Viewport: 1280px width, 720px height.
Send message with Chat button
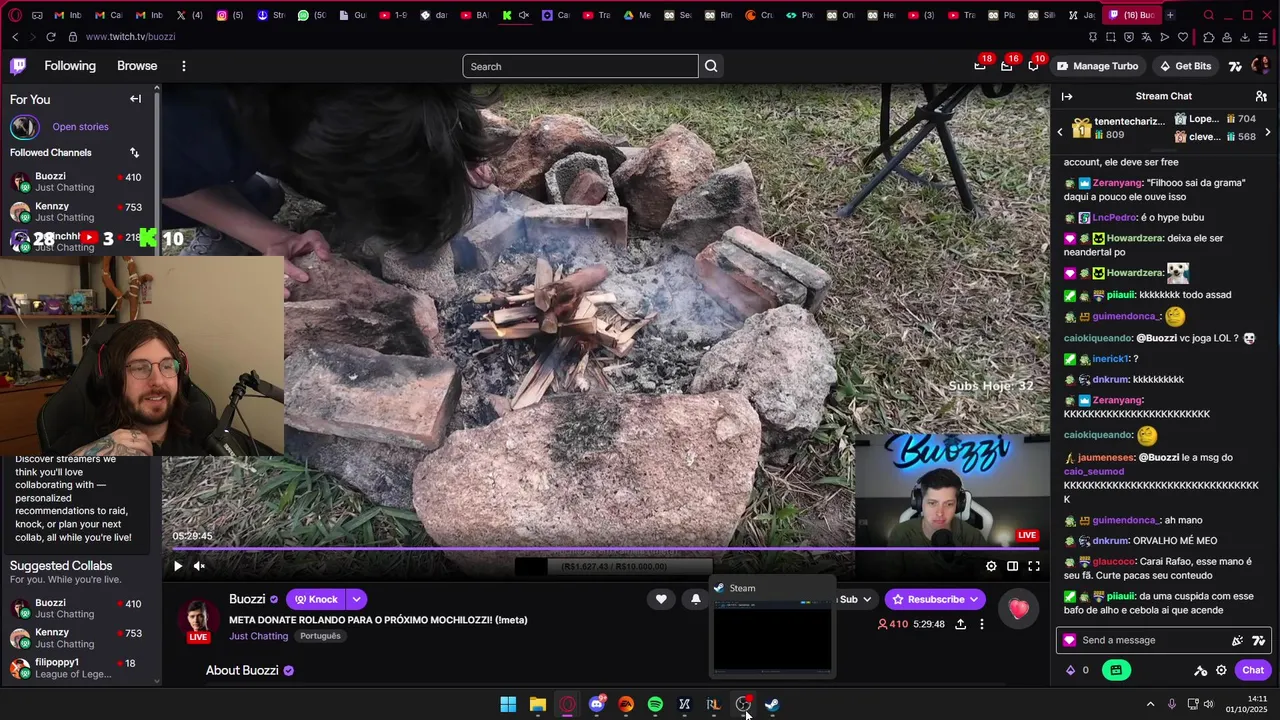[x=1253, y=670]
